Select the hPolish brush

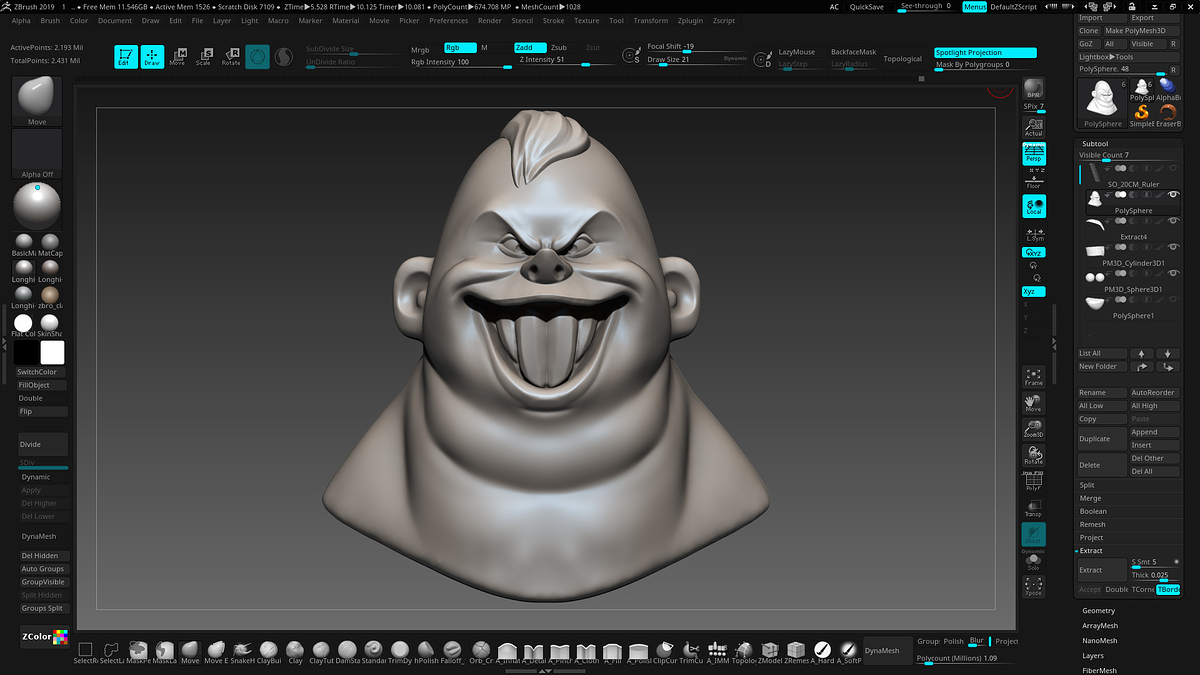426,651
